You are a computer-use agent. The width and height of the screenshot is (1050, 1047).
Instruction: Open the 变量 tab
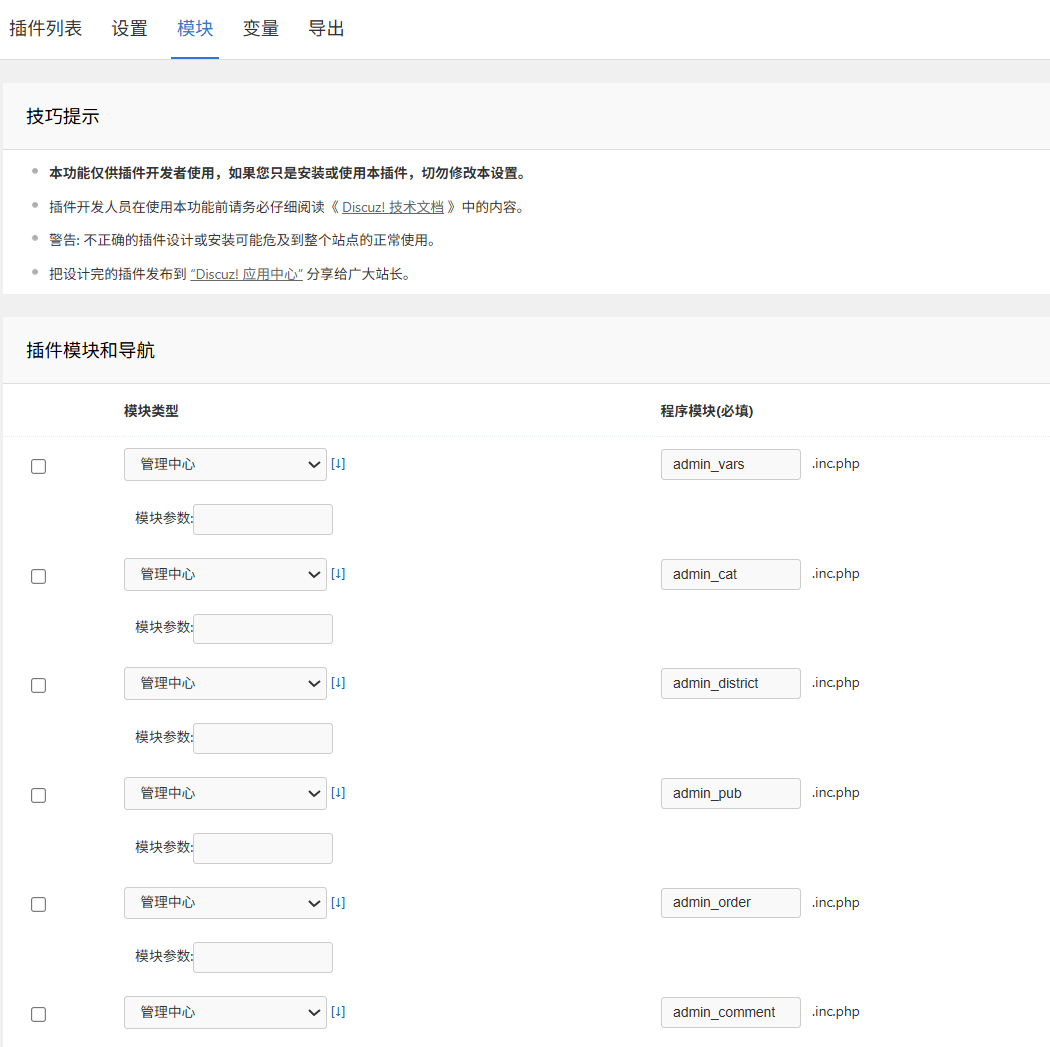pos(261,29)
